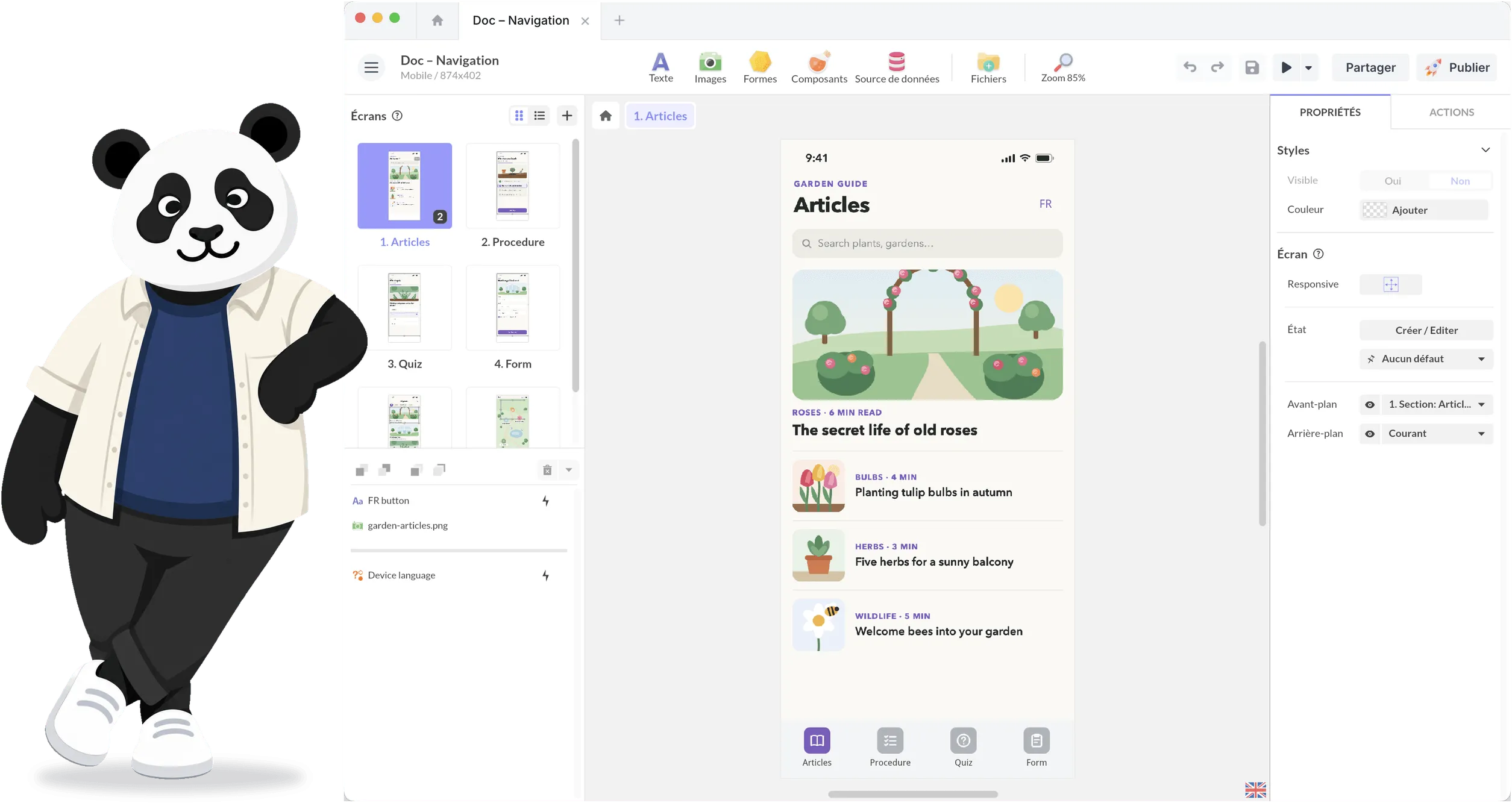This screenshot has width=1512, height=803.
Task: Click the canvas home breadcrumb icon
Action: [605, 116]
